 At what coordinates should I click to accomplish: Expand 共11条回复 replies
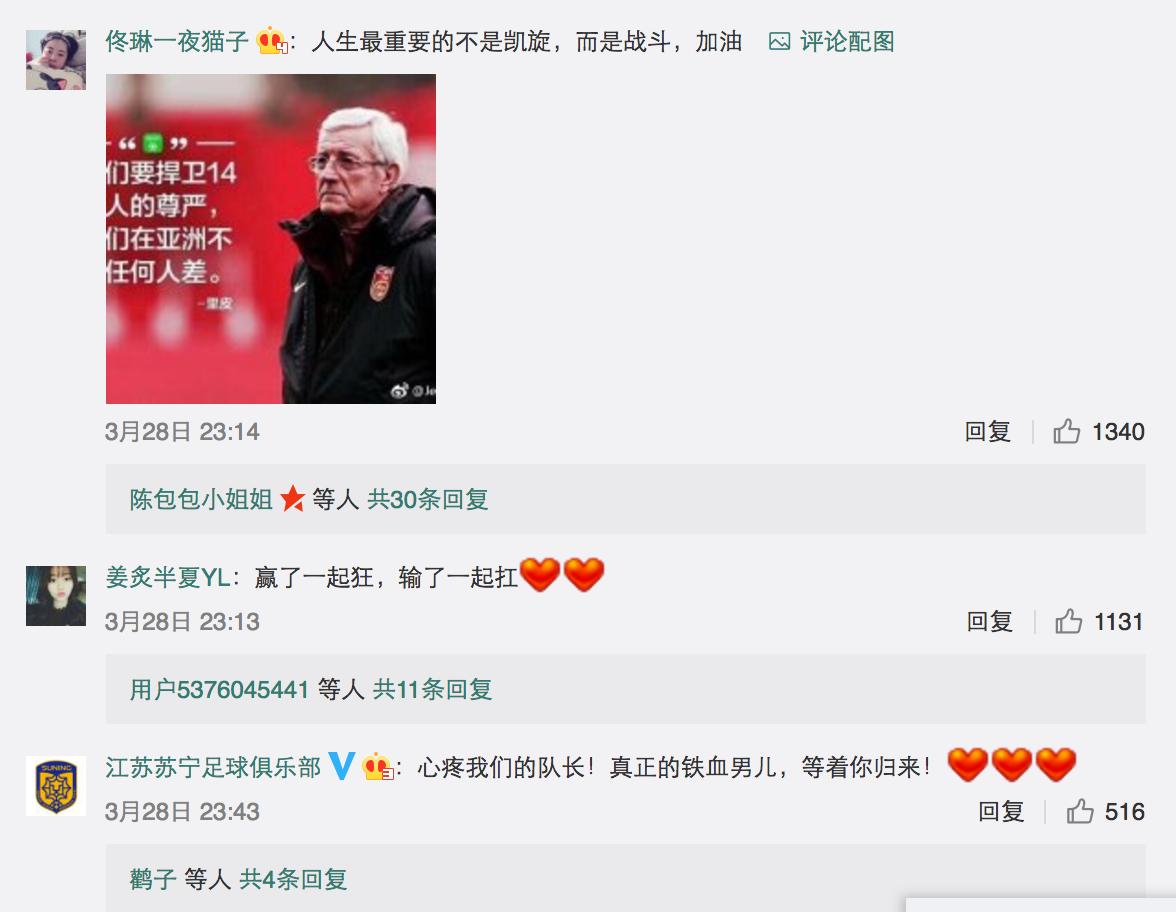click(x=432, y=688)
